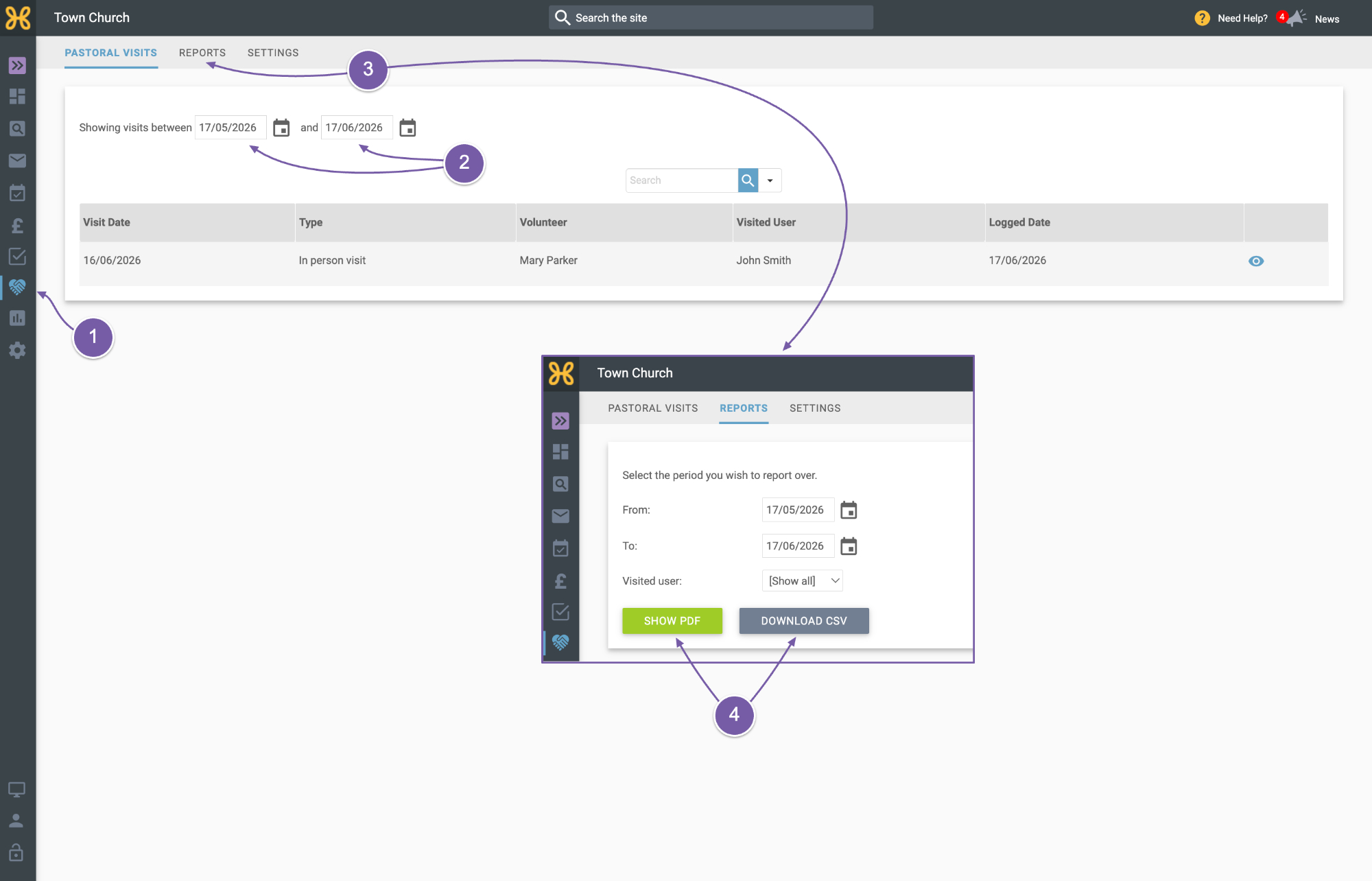Open the Need Help question icon
Image resolution: width=1372 pixels, height=881 pixels.
point(1202,19)
